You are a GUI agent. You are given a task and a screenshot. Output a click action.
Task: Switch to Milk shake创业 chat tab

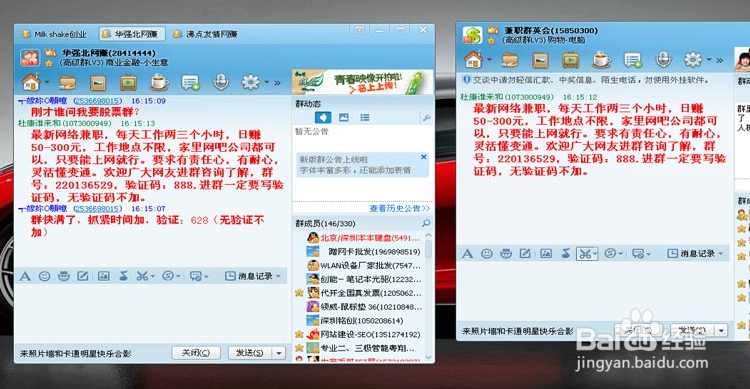click(54, 34)
